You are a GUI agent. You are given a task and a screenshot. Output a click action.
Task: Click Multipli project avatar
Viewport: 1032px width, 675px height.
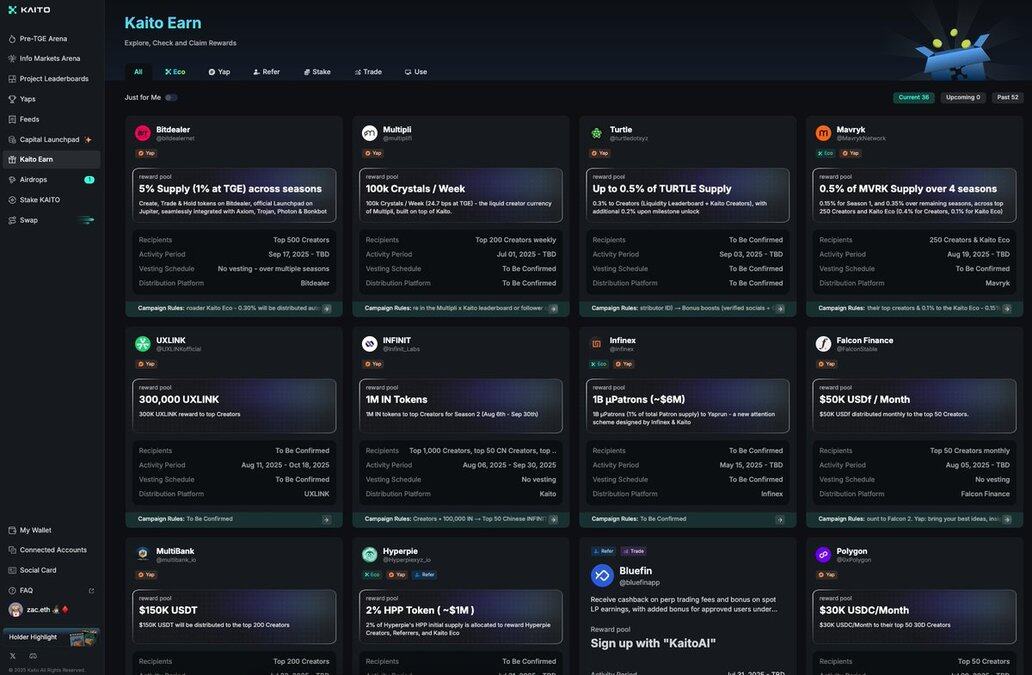370,134
